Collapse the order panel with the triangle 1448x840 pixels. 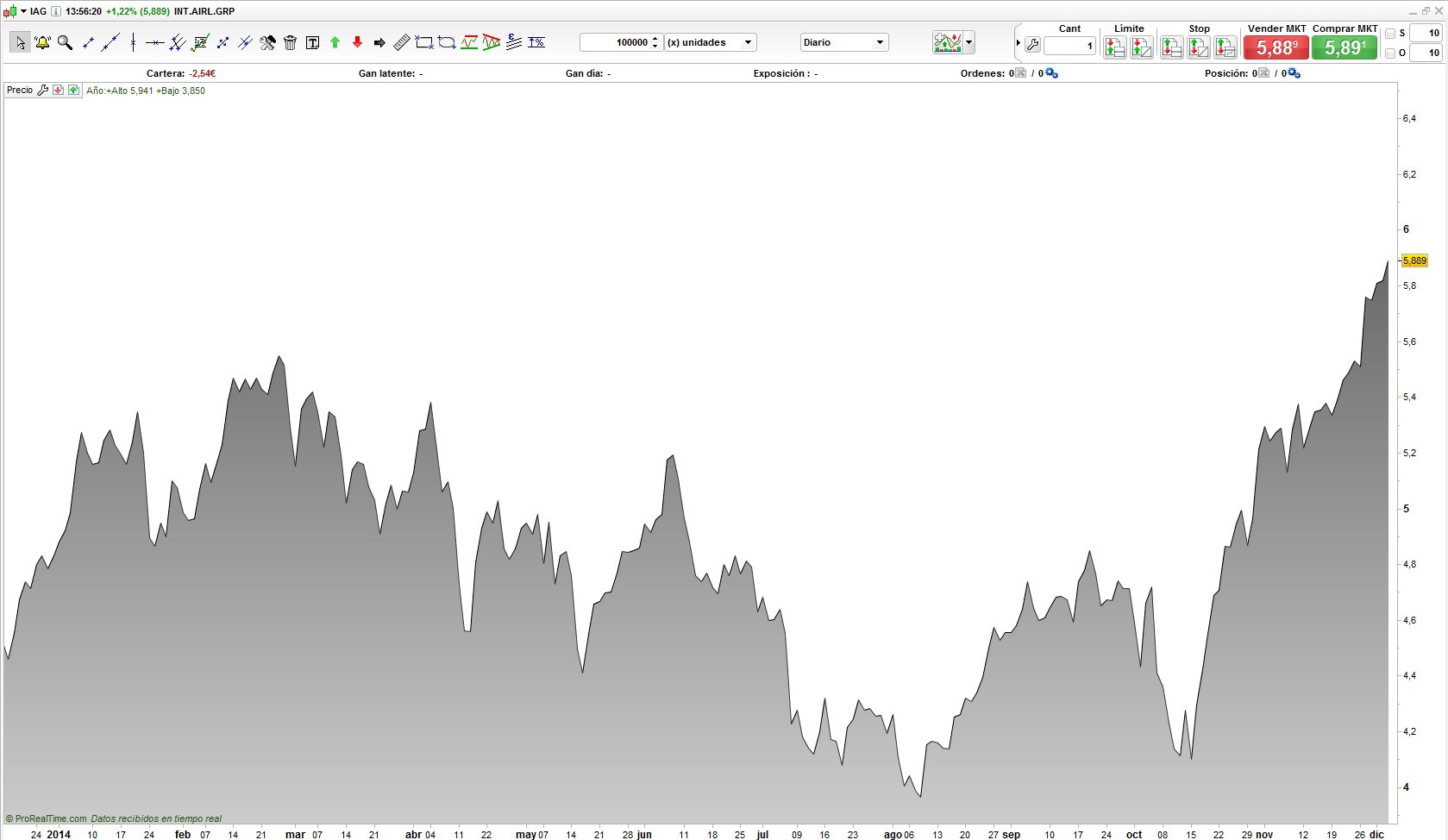pos(1019,42)
